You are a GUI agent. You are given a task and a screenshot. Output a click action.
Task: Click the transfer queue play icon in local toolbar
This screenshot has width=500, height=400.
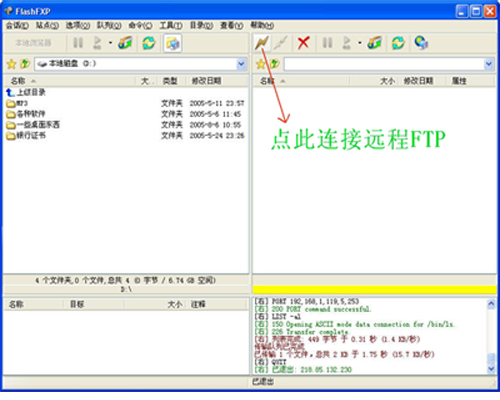click(97, 43)
